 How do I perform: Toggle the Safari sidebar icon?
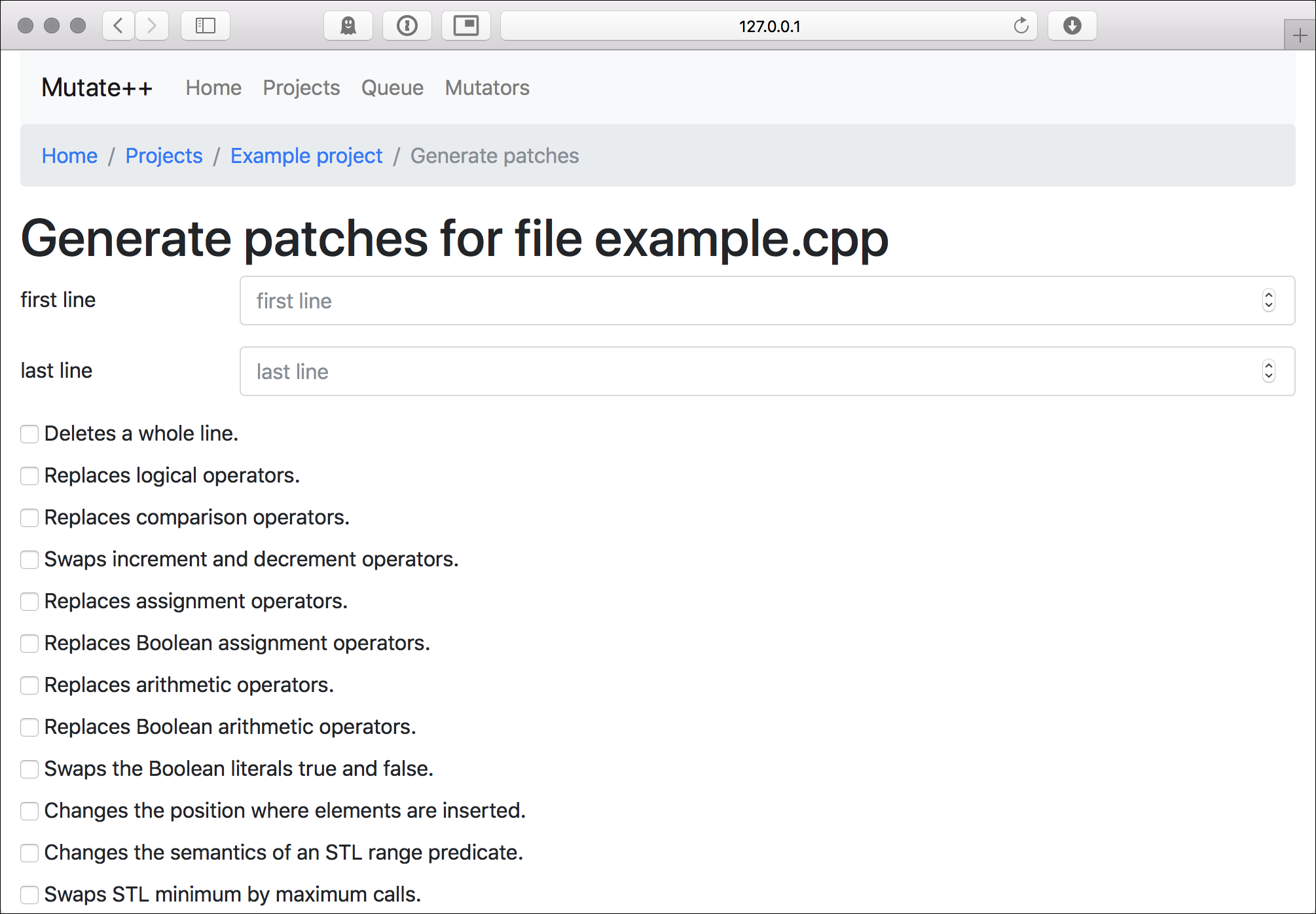[206, 26]
